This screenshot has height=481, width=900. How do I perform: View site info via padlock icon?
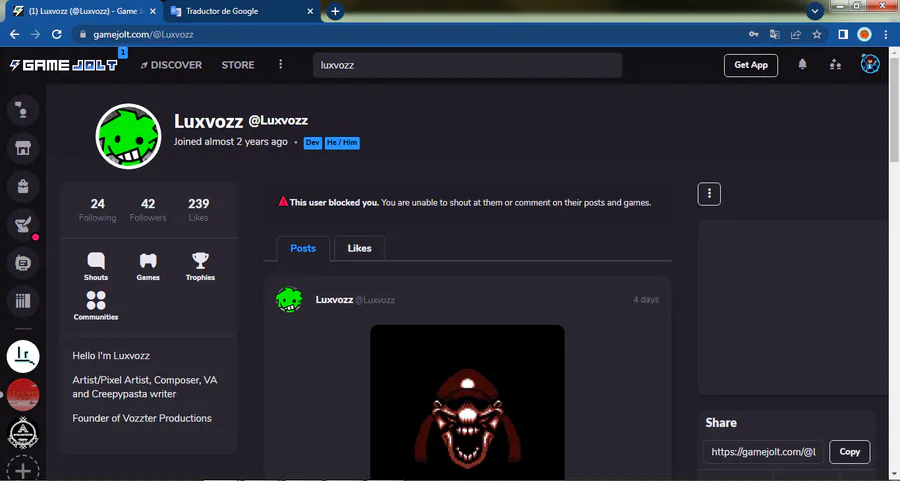[x=83, y=34]
